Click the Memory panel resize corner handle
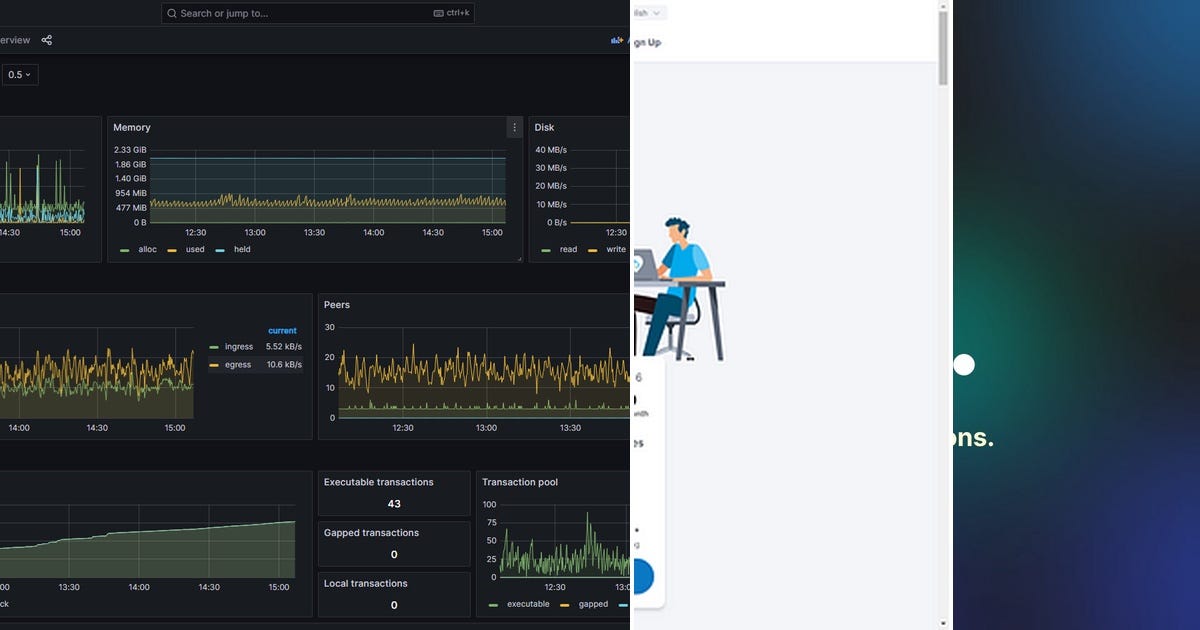 tap(518, 258)
